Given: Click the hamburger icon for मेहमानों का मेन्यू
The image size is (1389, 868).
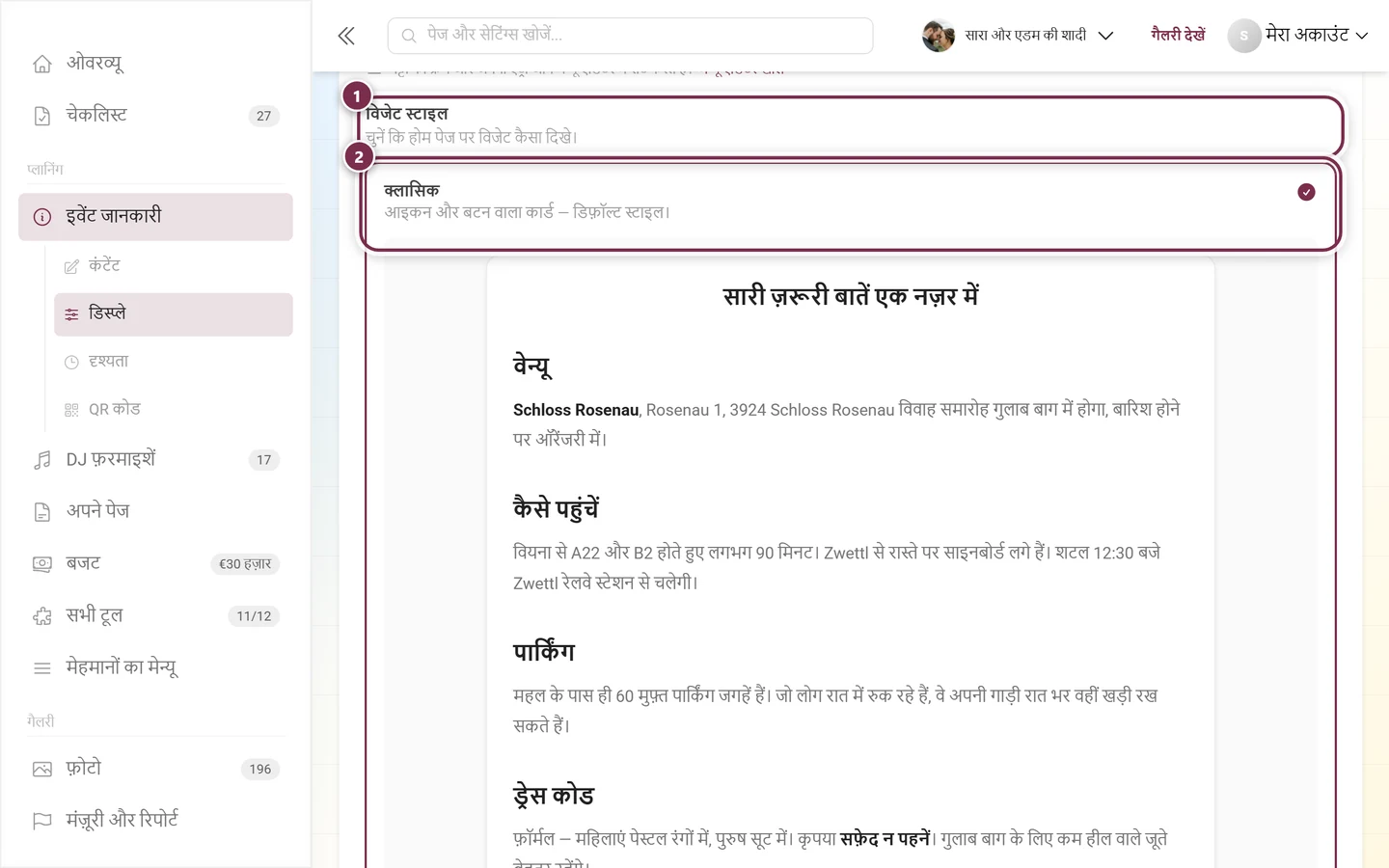Looking at the screenshot, I should click(x=42, y=668).
